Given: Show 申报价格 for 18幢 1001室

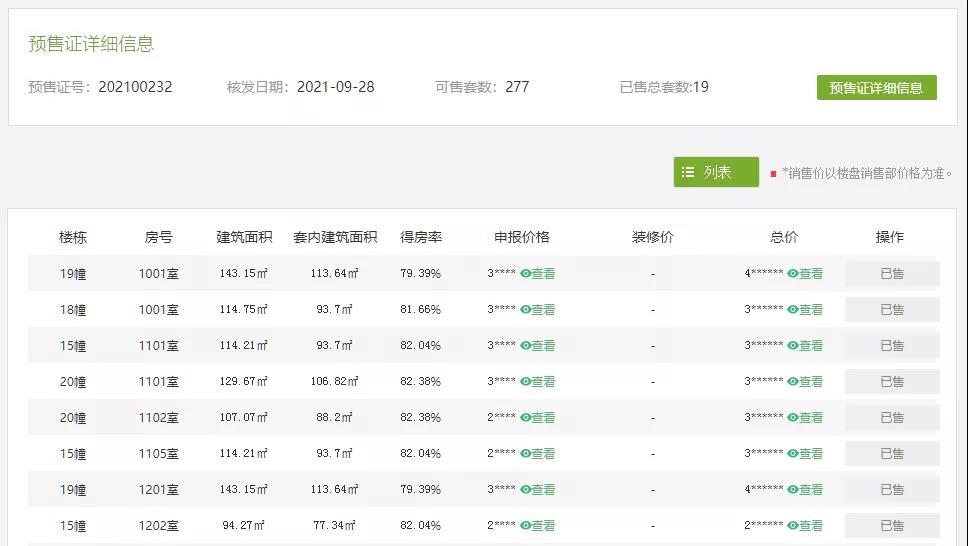Looking at the screenshot, I should click(537, 310).
